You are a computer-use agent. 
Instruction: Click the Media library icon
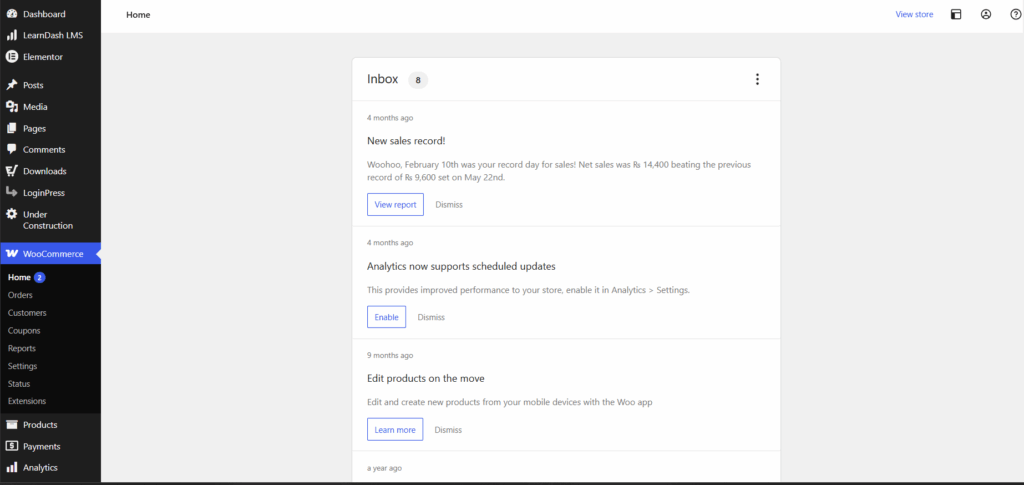pyautogui.click(x=11, y=106)
